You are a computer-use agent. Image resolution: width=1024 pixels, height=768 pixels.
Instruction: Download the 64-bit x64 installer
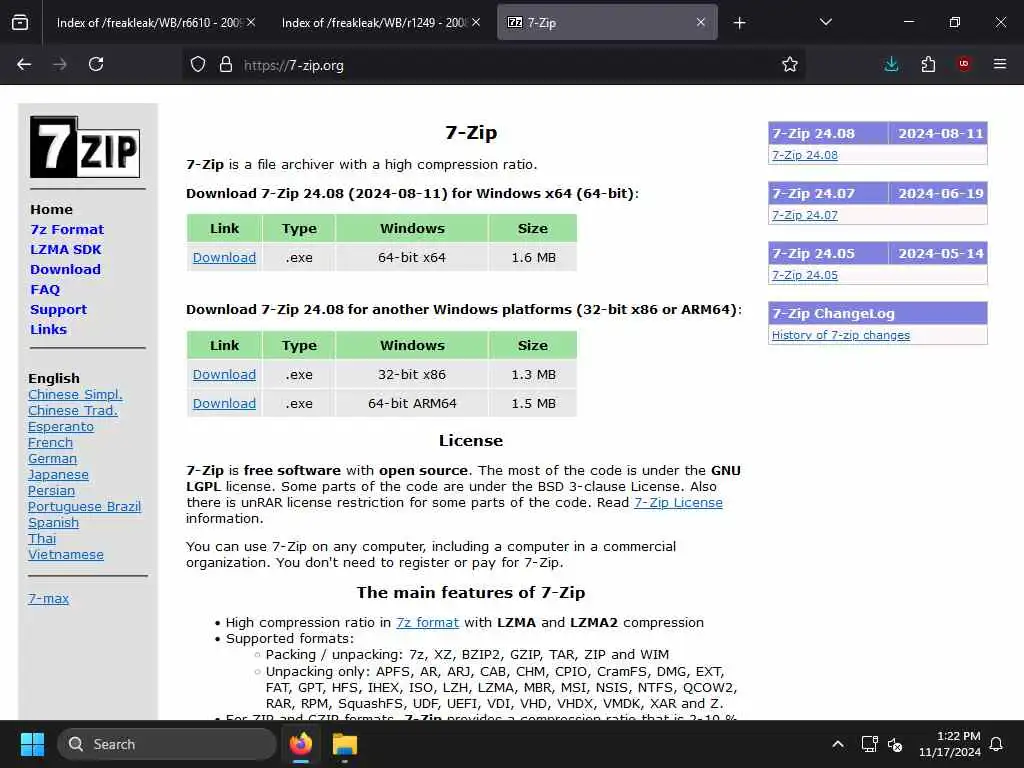[x=224, y=257]
